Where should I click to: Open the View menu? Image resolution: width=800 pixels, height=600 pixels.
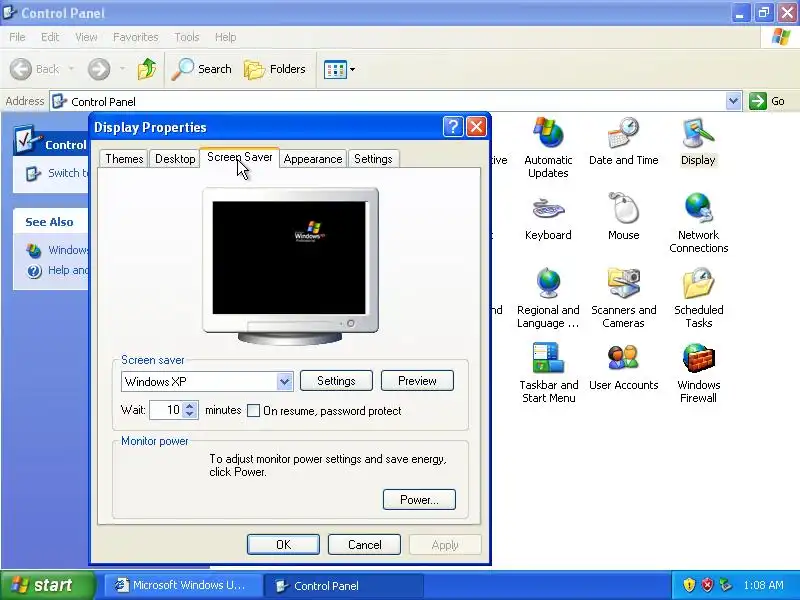pos(86,37)
